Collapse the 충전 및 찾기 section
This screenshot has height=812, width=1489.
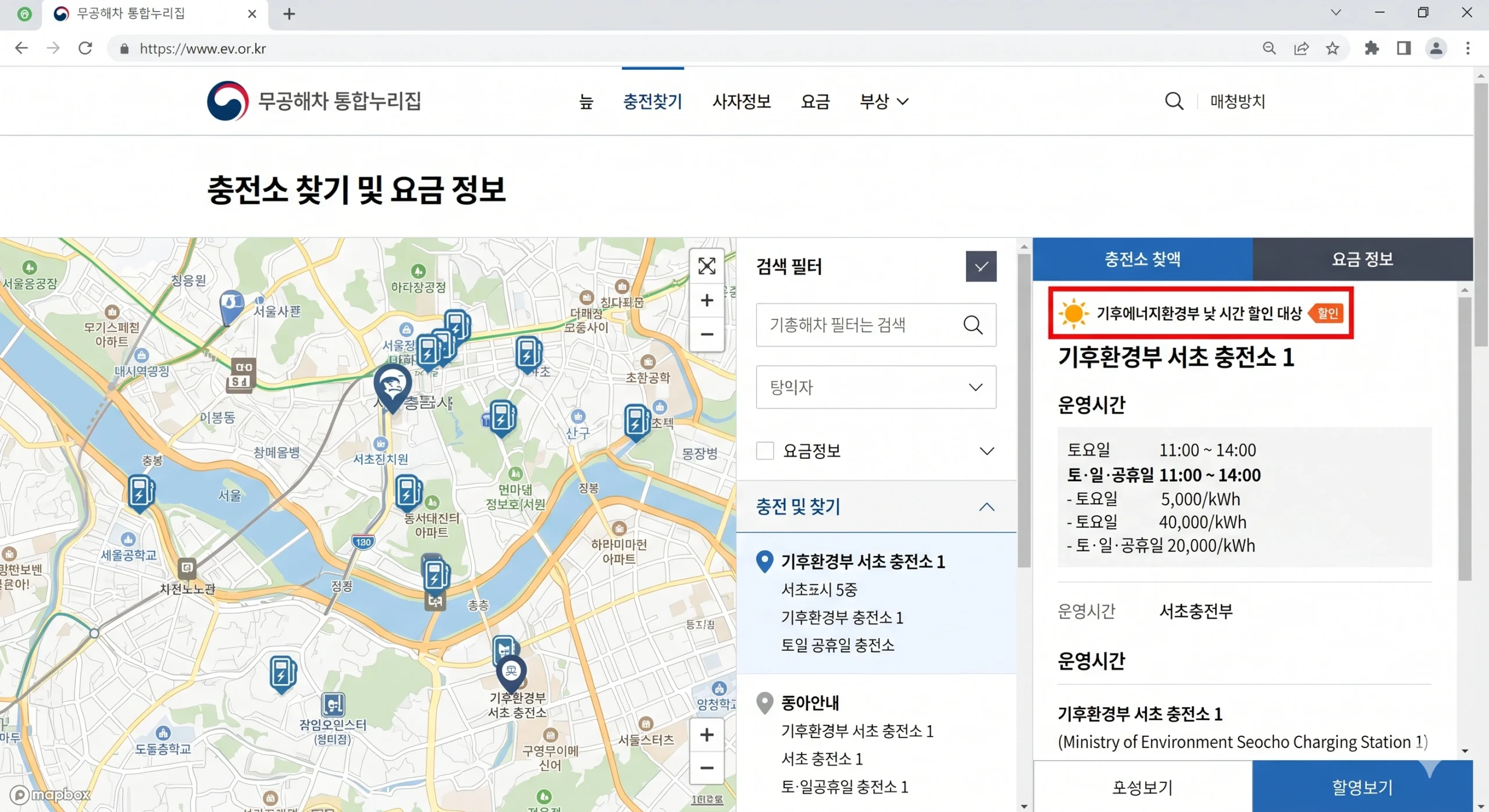point(987,507)
